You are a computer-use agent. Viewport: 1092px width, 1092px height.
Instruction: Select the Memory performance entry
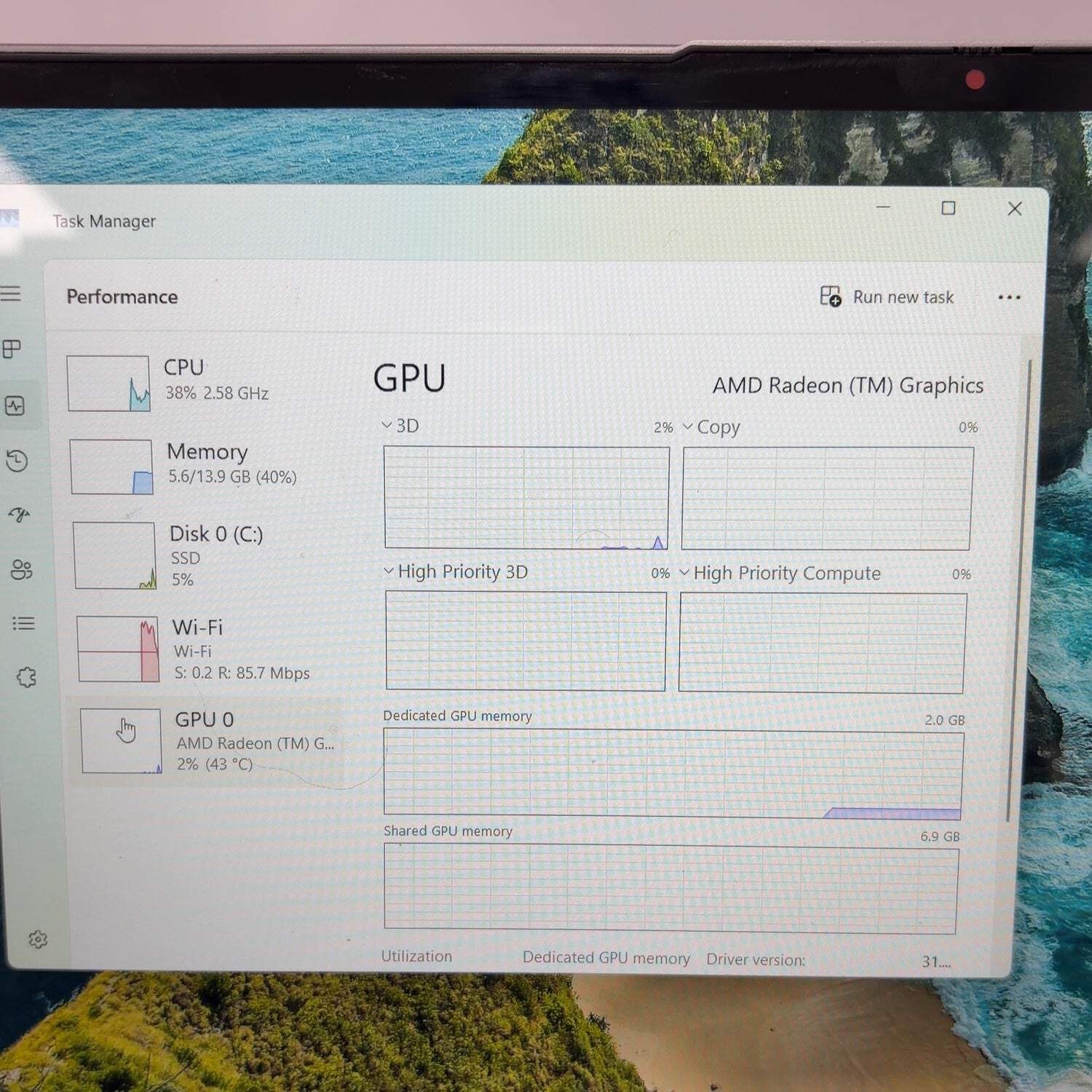[204, 467]
